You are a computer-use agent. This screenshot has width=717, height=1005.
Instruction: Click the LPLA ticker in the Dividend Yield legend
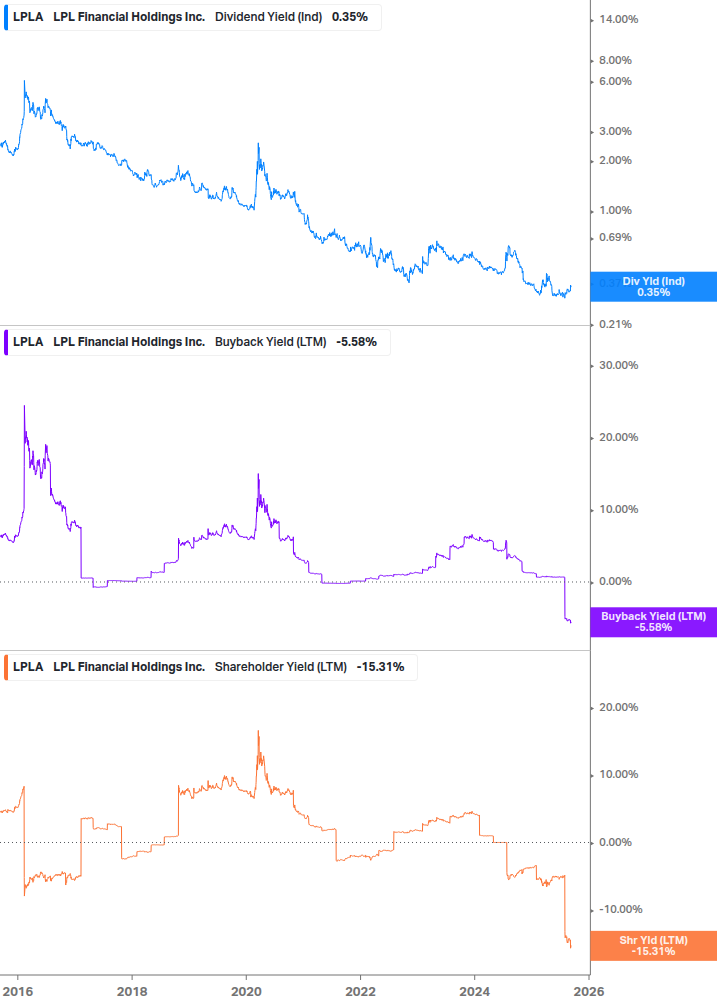coord(28,17)
